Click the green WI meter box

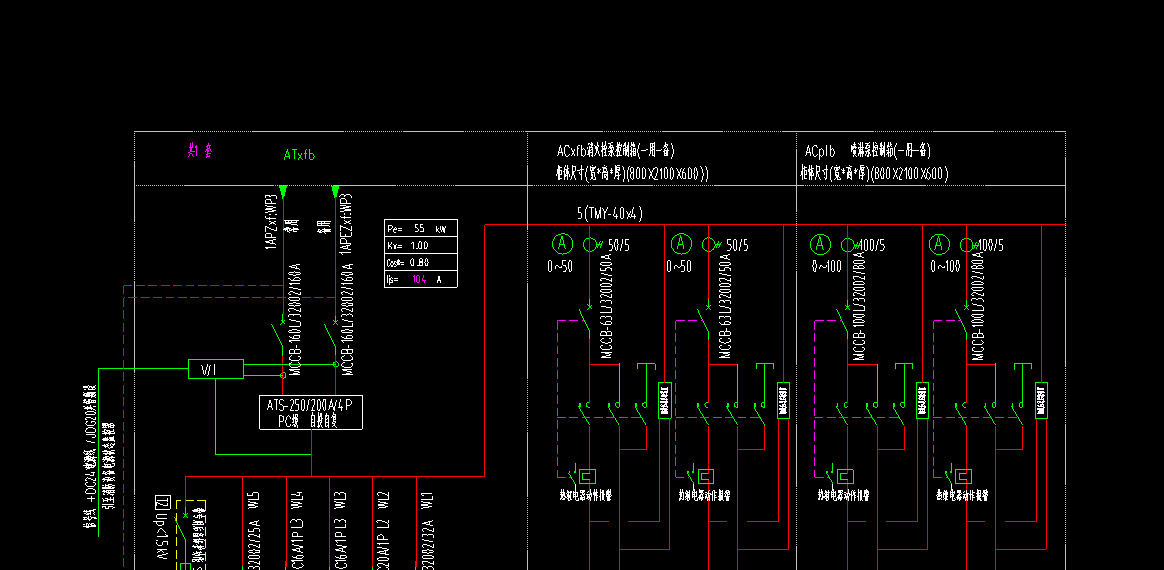point(216,369)
